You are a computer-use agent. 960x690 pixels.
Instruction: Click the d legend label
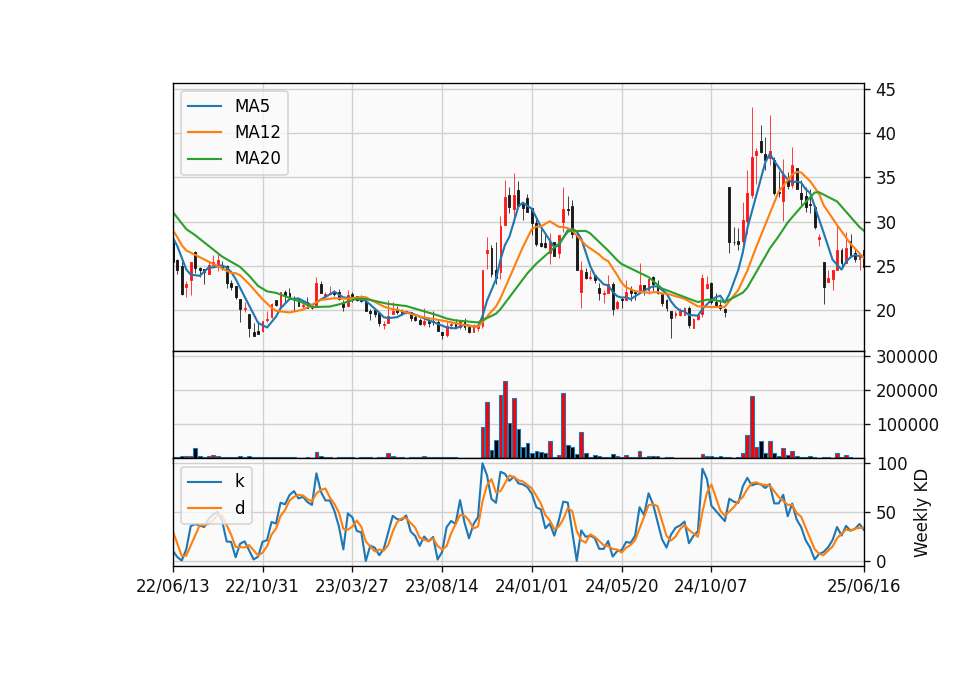point(240,508)
